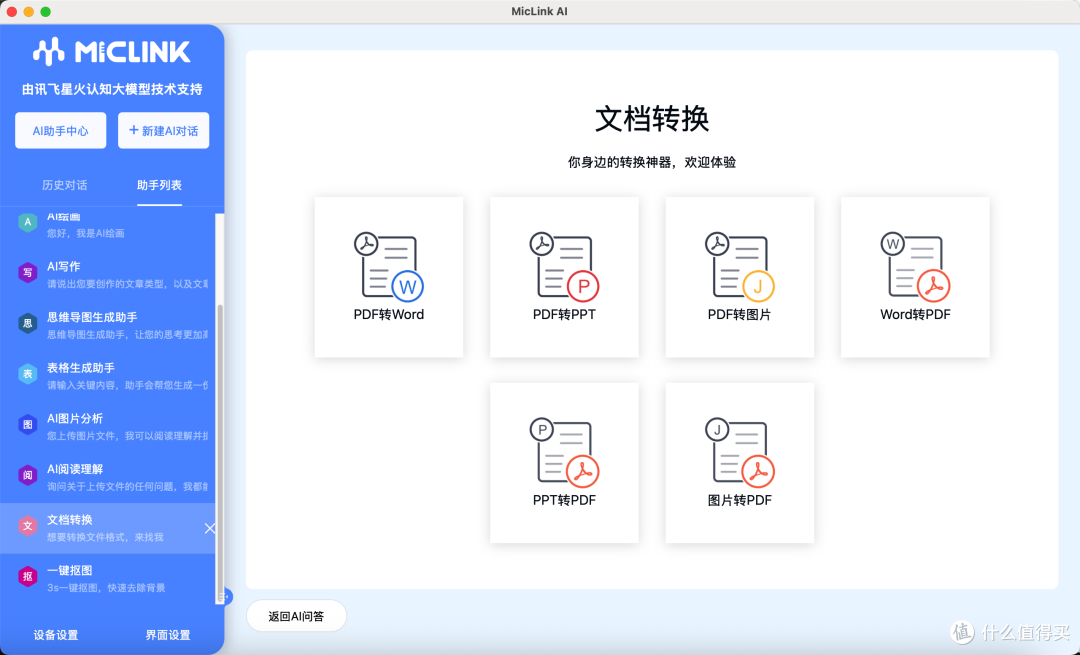Select the AI写作 assistant title
The image size is (1080, 655).
click(63, 267)
